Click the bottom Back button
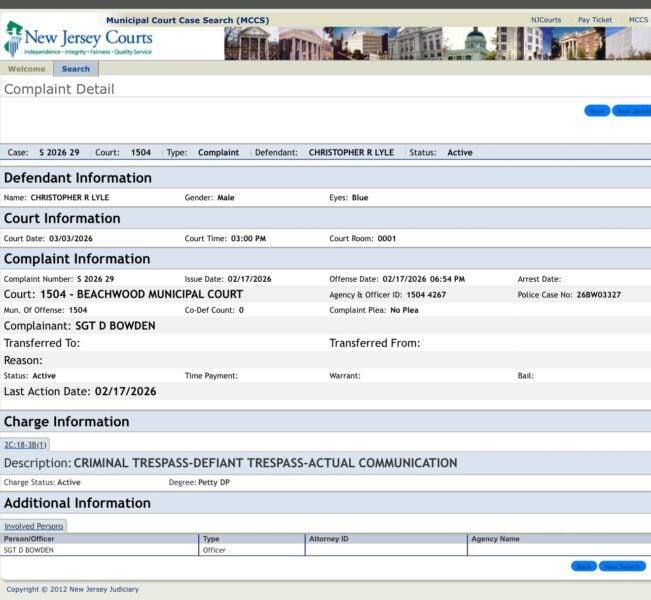 pyautogui.click(x=584, y=566)
